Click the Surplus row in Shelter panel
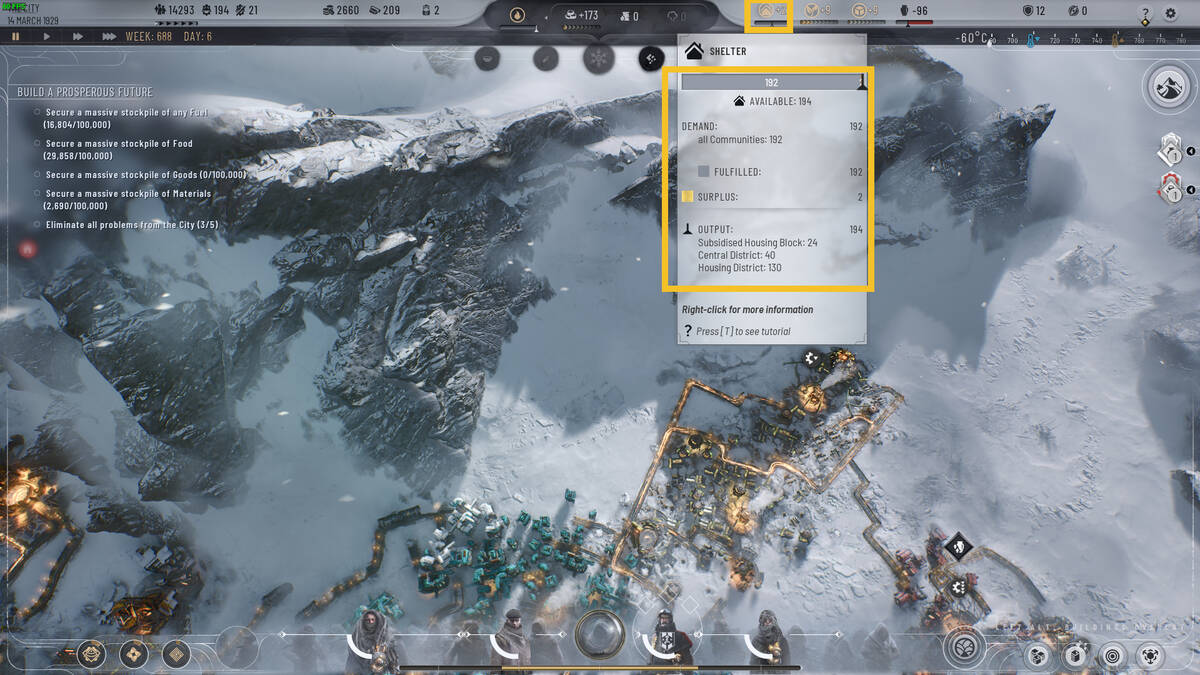The image size is (1200, 675). point(773,197)
